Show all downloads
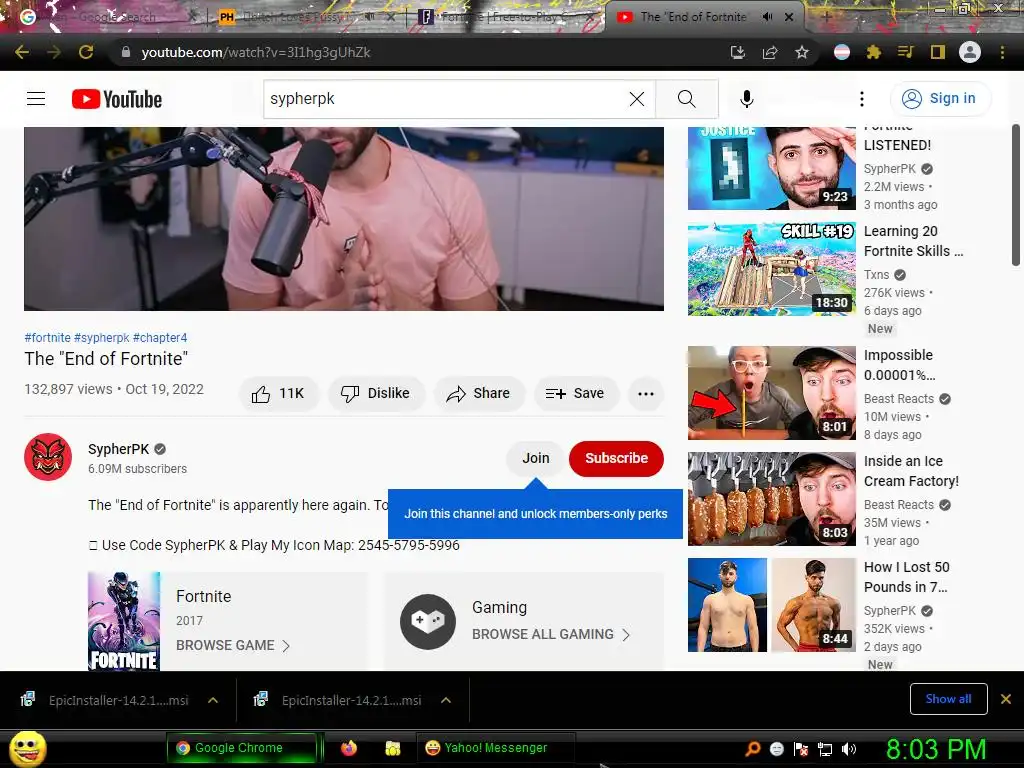The width and height of the screenshot is (1024, 768). [x=948, y=699]
